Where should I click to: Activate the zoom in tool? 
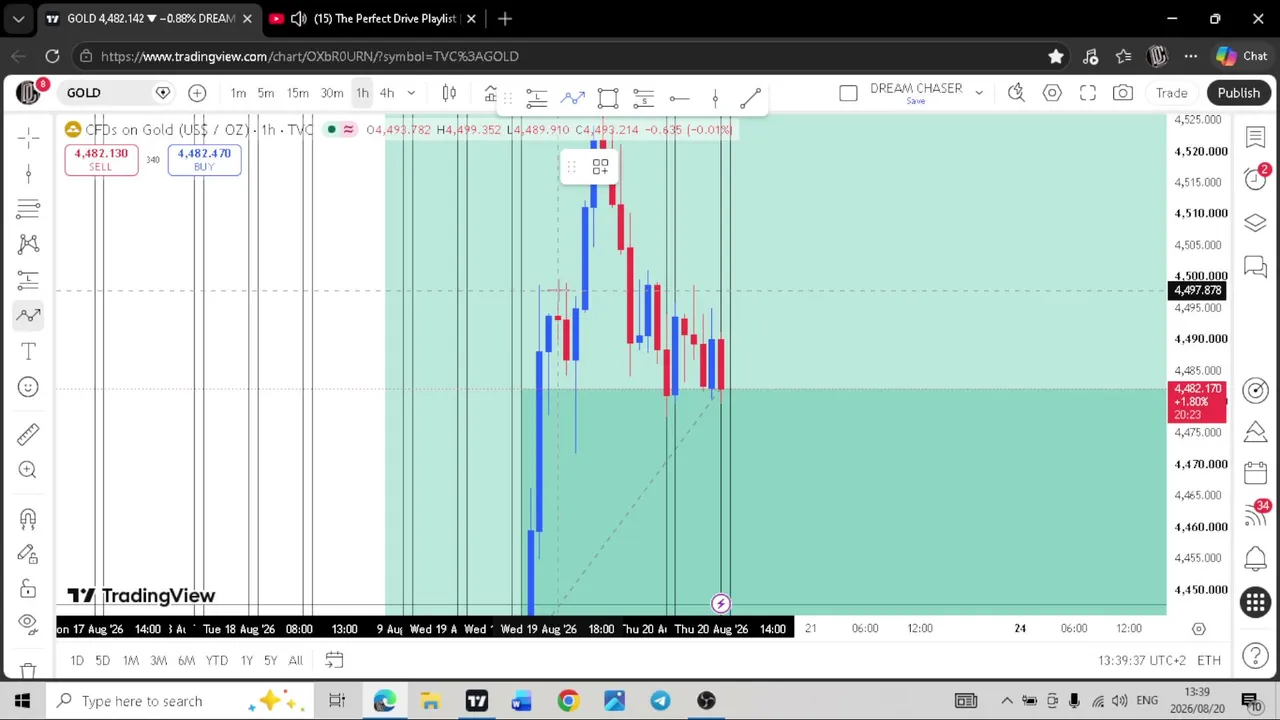28,470
